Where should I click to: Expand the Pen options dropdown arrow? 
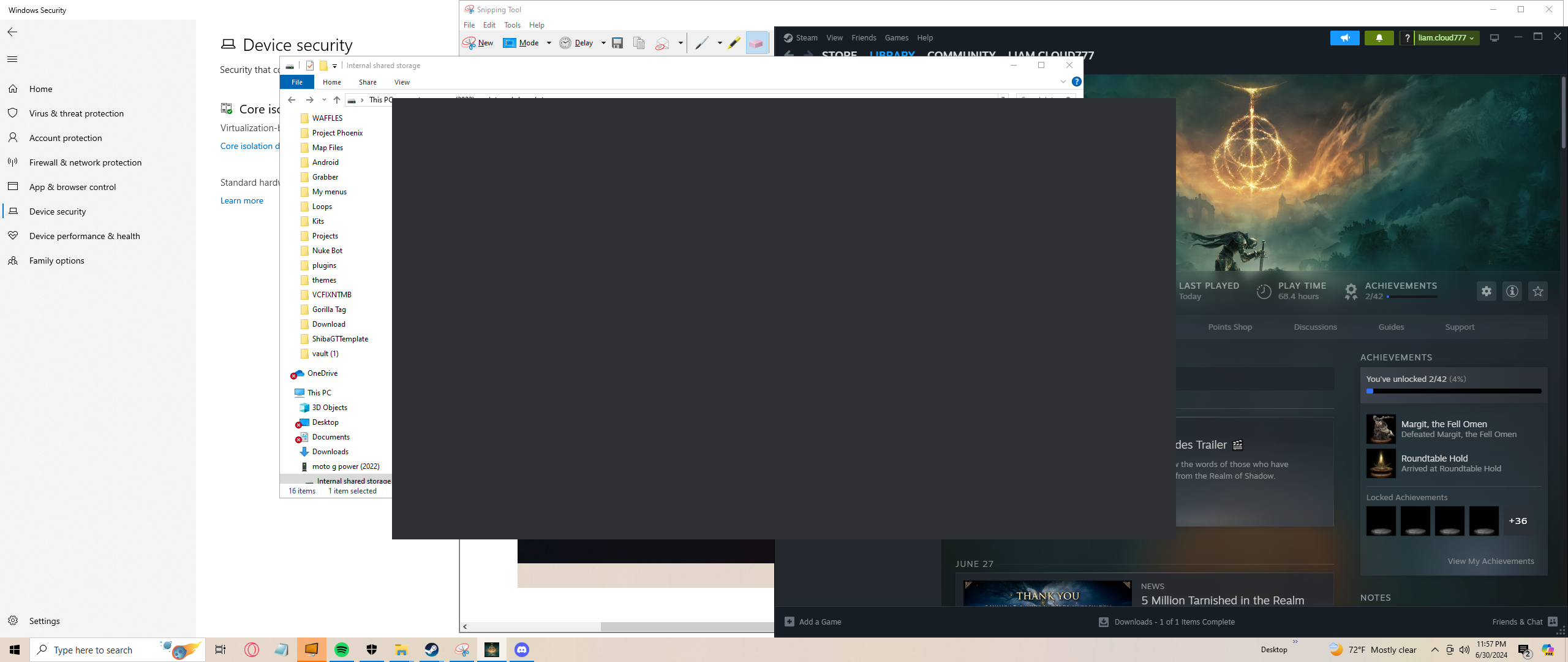coord(720,43)
